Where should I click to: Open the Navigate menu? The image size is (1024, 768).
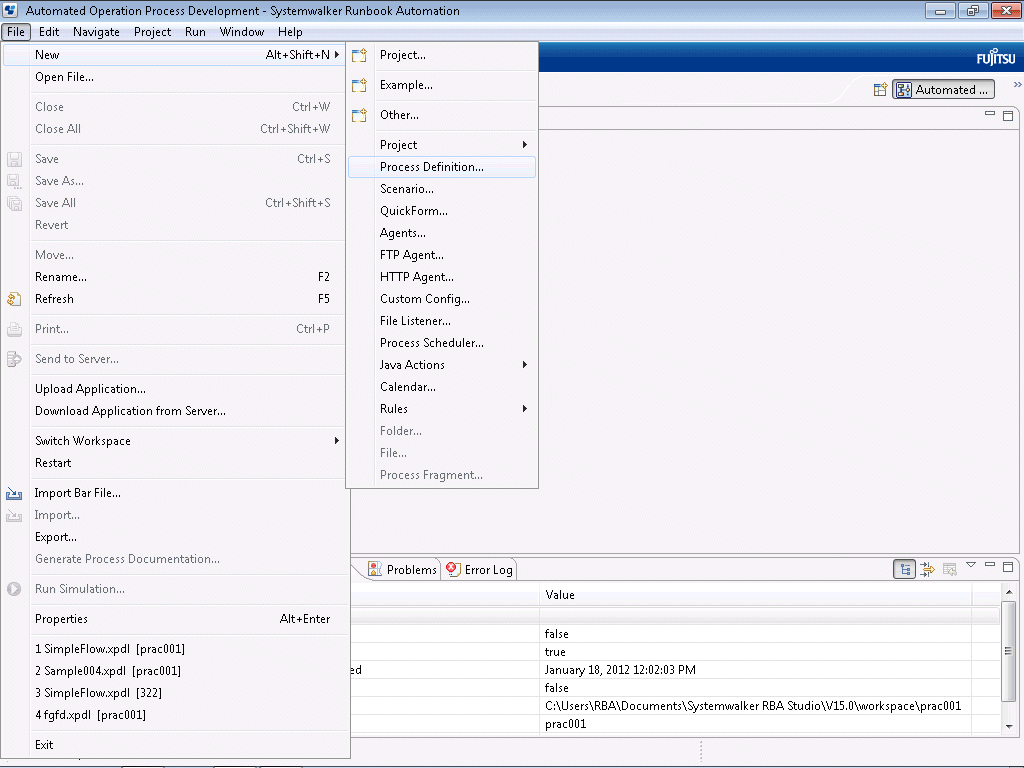96,32
